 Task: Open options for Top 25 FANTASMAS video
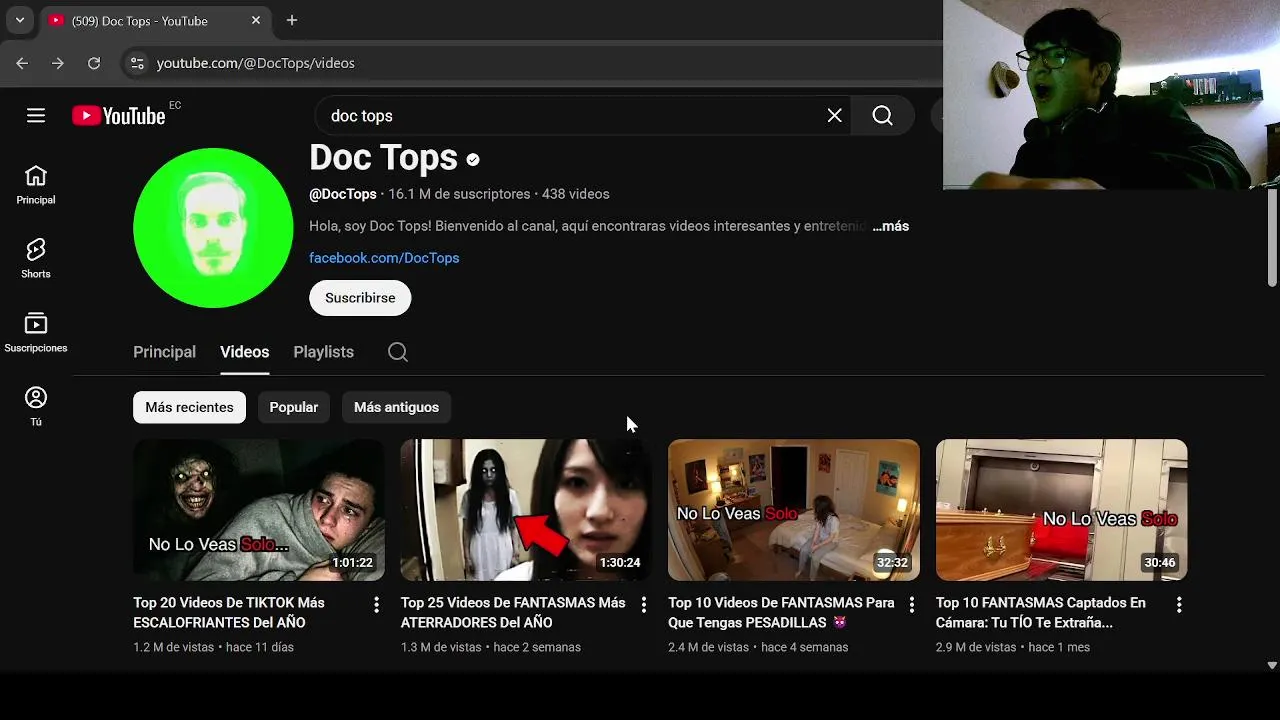pos(644,605)
